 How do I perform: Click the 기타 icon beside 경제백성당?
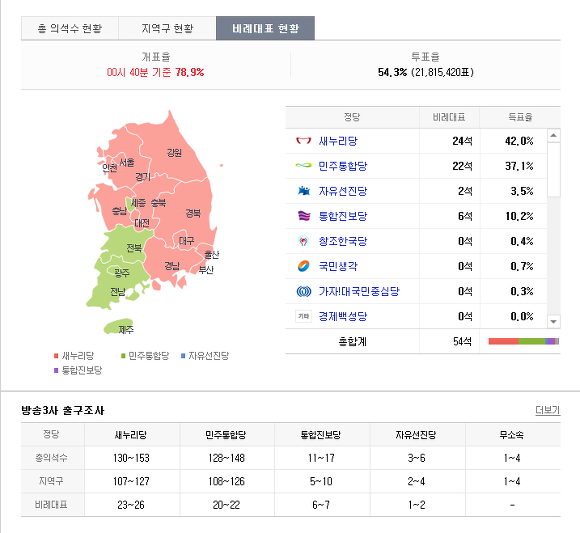click(303, 316)
